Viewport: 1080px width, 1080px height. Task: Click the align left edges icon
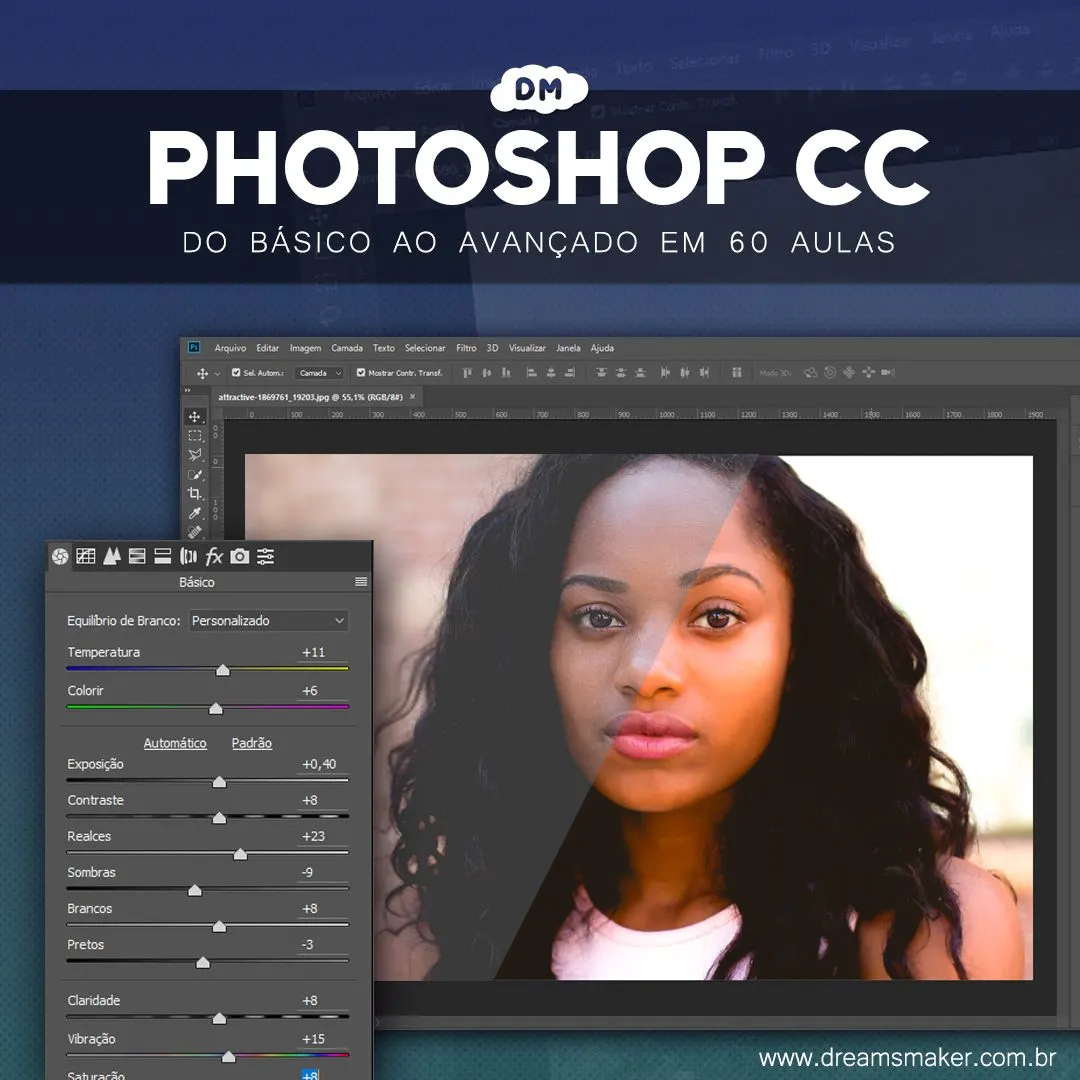pos(531,373)
